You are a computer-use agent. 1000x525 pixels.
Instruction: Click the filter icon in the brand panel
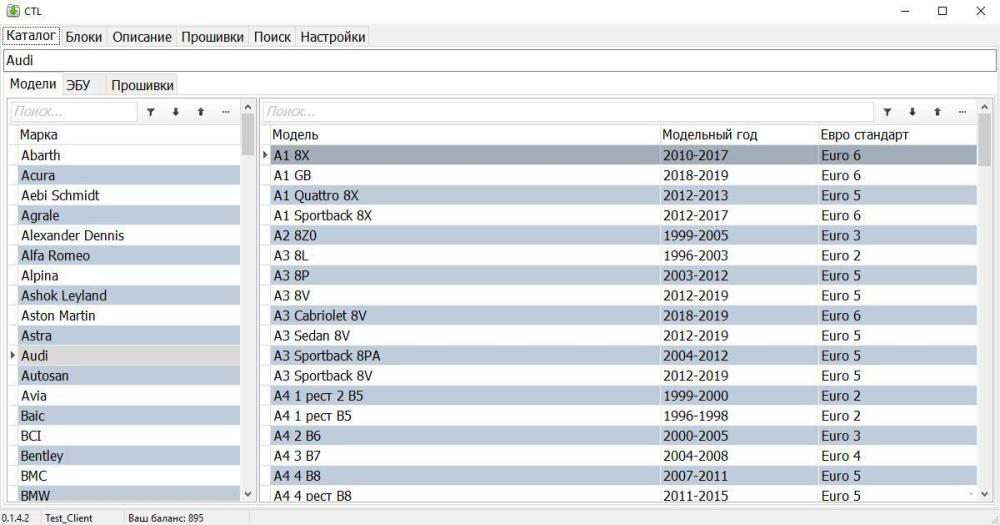150,112
